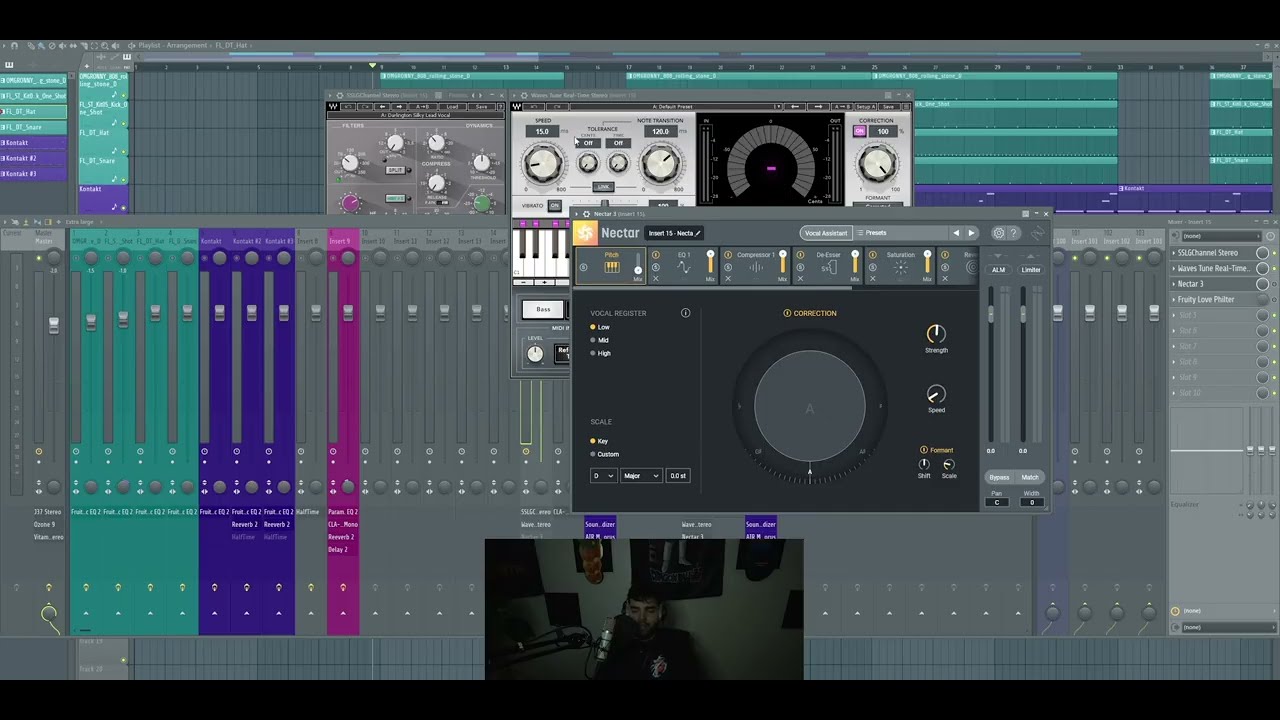The height and width of the screenshot is (720, 1280).
Task: Click Save button in Waves Tune toolbar
Action: pos(888,107)
